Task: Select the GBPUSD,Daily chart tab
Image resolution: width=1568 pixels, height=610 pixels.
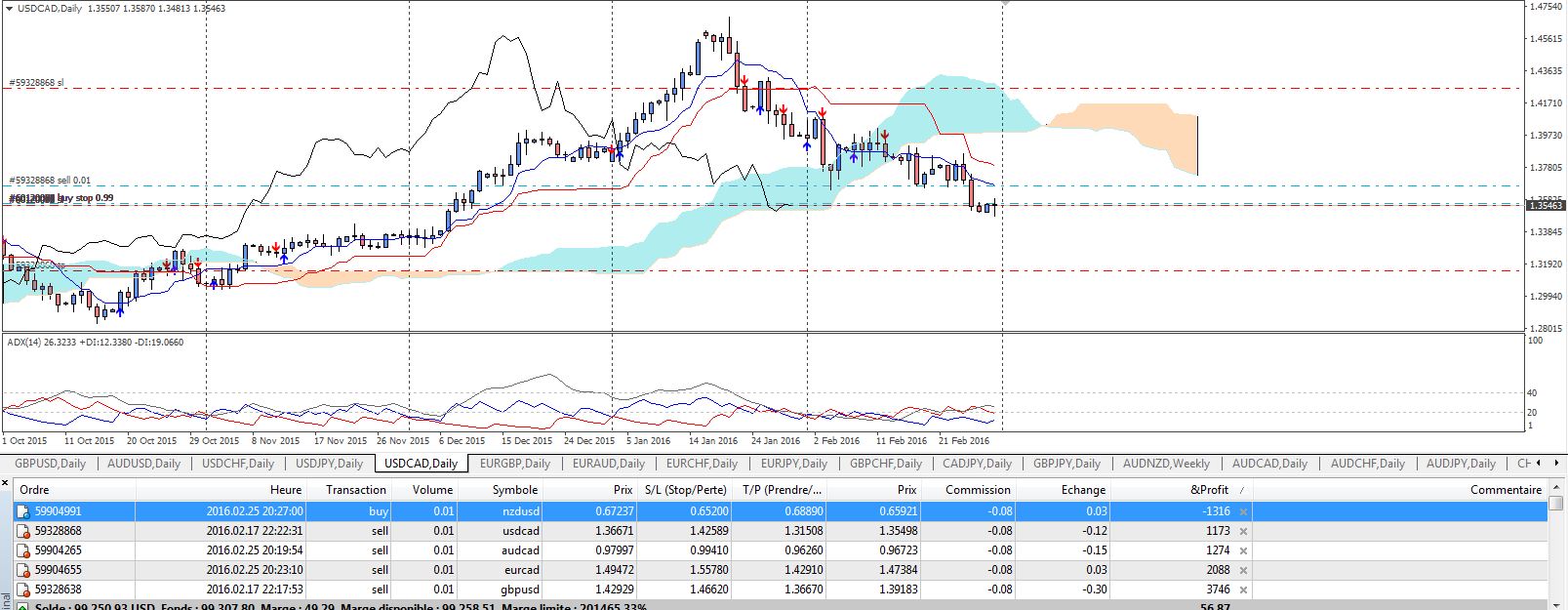Action: [50, 464]
